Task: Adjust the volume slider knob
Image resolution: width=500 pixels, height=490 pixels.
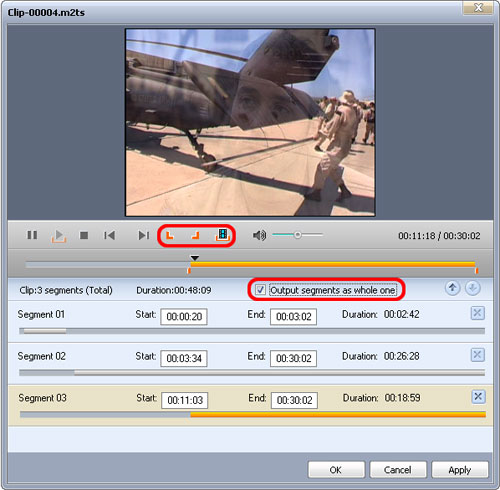Action: pyautogui.click(x=297, y=235)
